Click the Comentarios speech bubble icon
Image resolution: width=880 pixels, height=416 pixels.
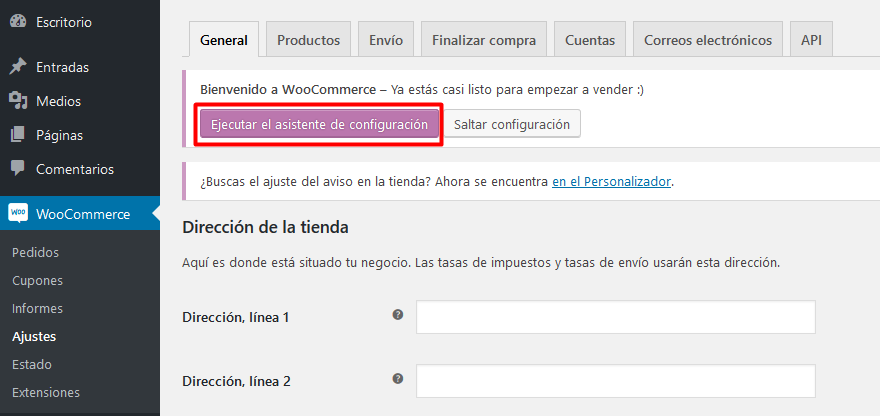pyautogui.click(x=18, y=168)
